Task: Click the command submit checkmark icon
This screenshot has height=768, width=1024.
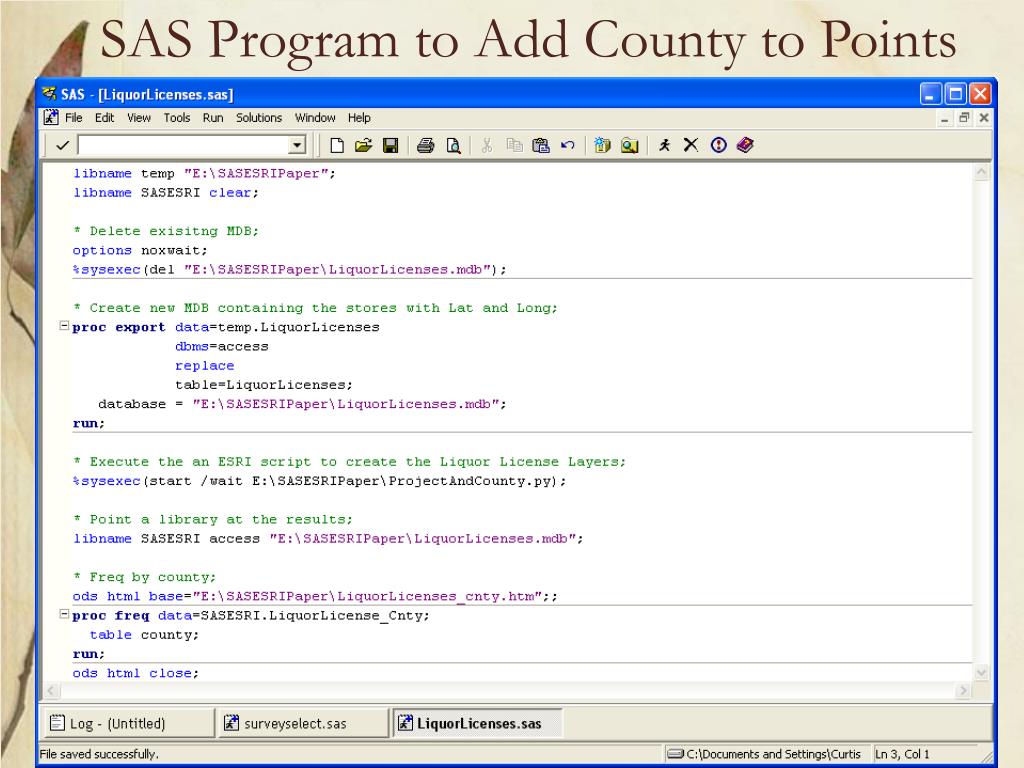Action: point(63,145)
